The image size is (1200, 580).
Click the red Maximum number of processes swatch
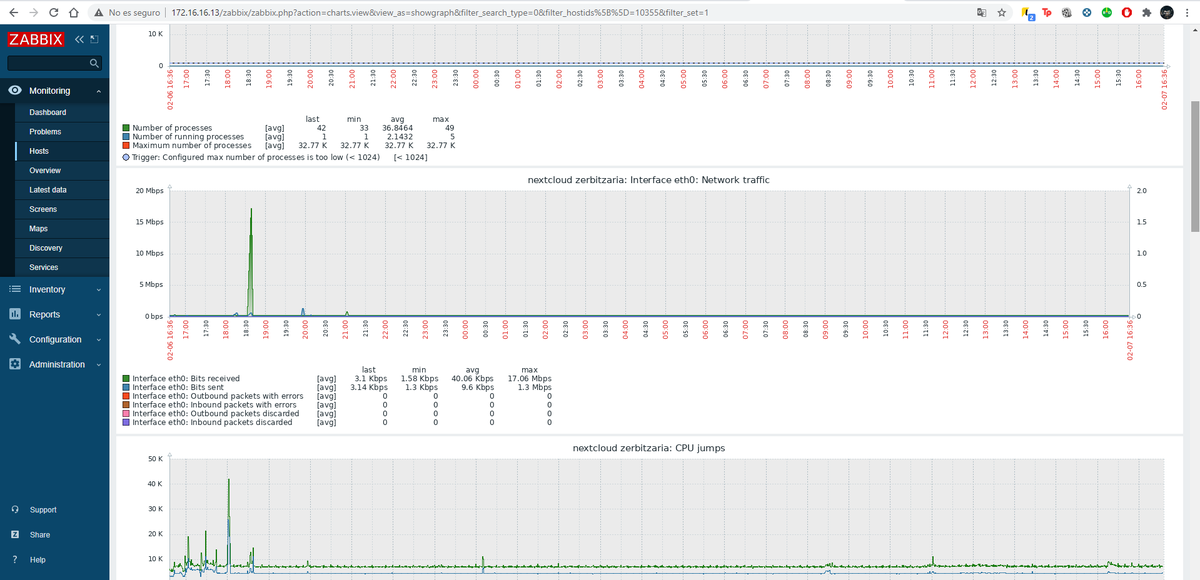125,145
